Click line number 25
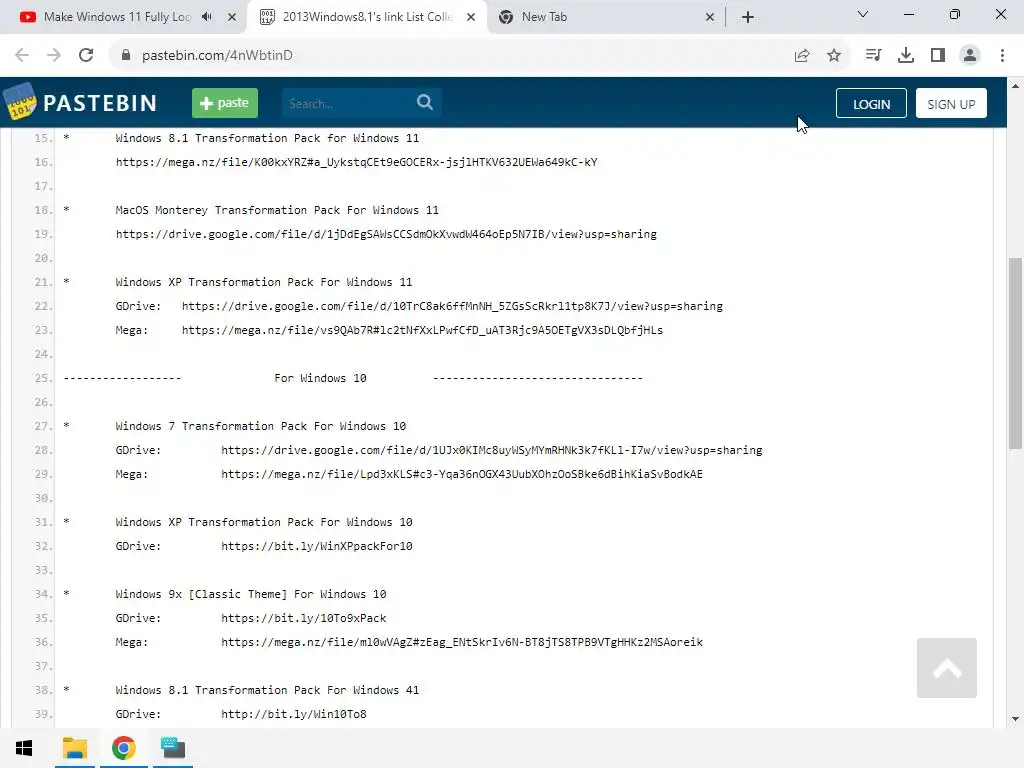 tap(42, 378)
